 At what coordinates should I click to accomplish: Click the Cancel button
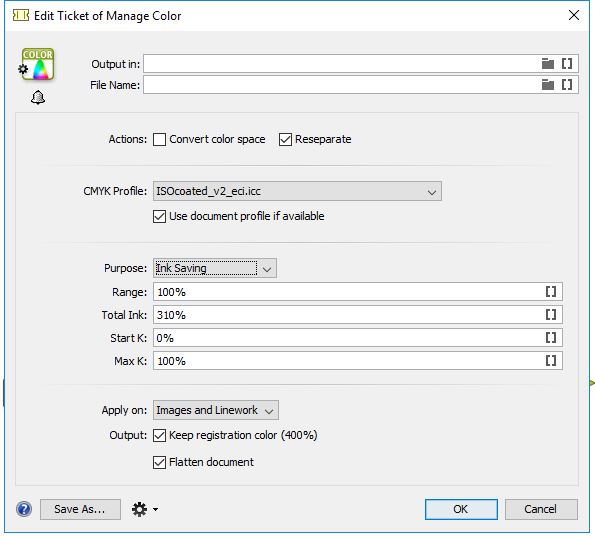coord(541,509)
